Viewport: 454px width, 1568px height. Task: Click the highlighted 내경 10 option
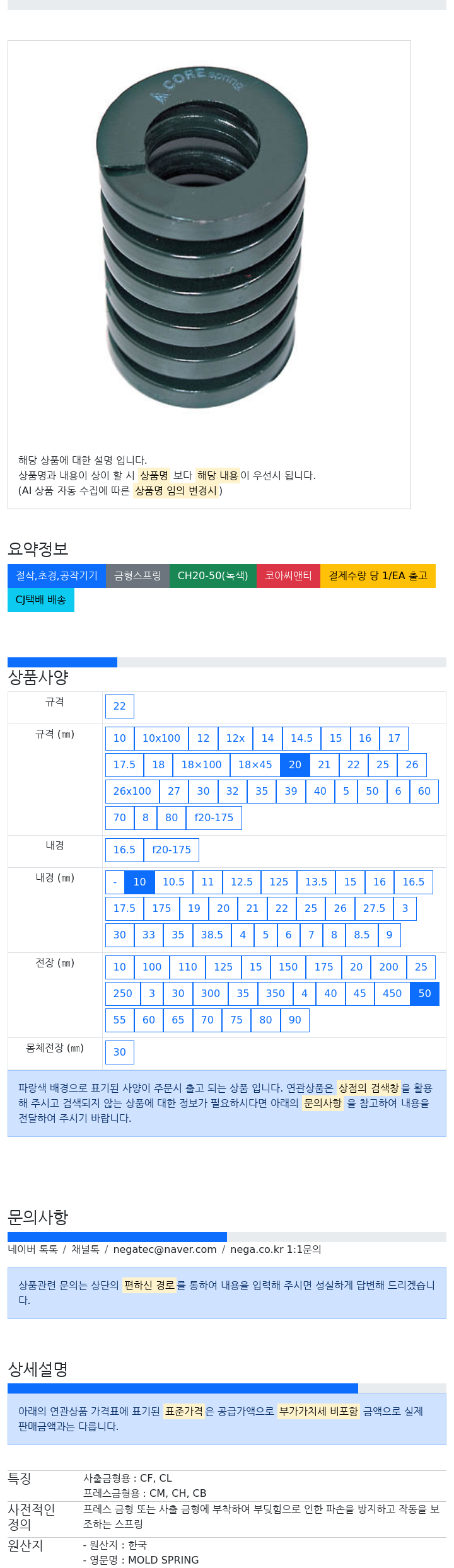tap(139, 882)
